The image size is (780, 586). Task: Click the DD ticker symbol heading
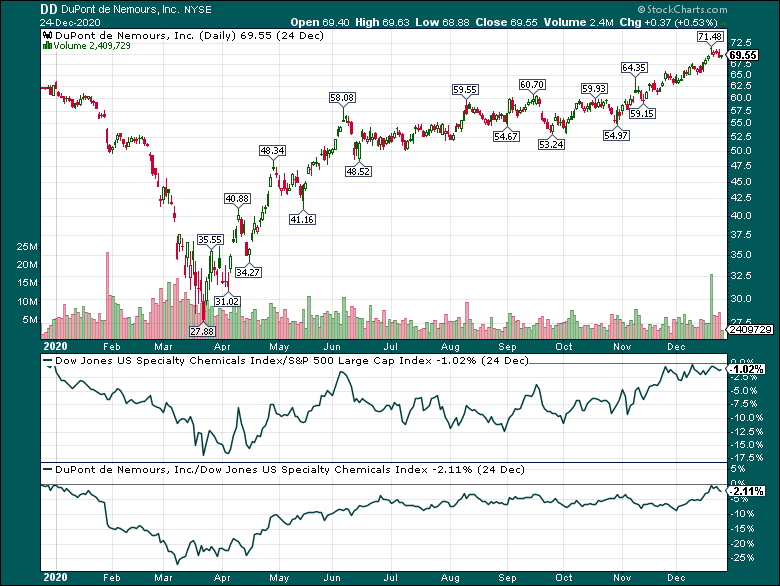click(48, 9)
